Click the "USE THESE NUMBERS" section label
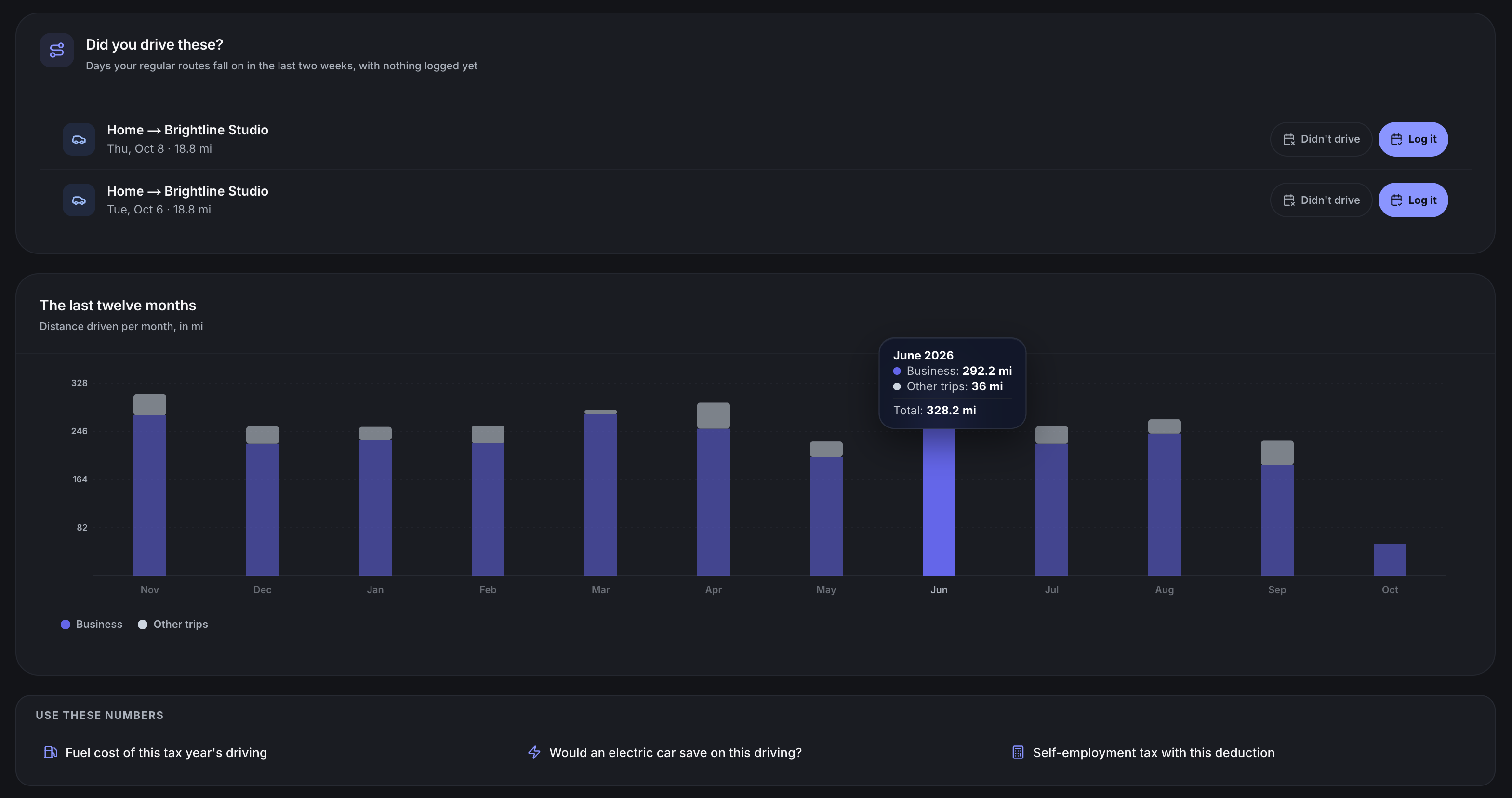This screenshot has width=1512, height=798. (100, 715)
